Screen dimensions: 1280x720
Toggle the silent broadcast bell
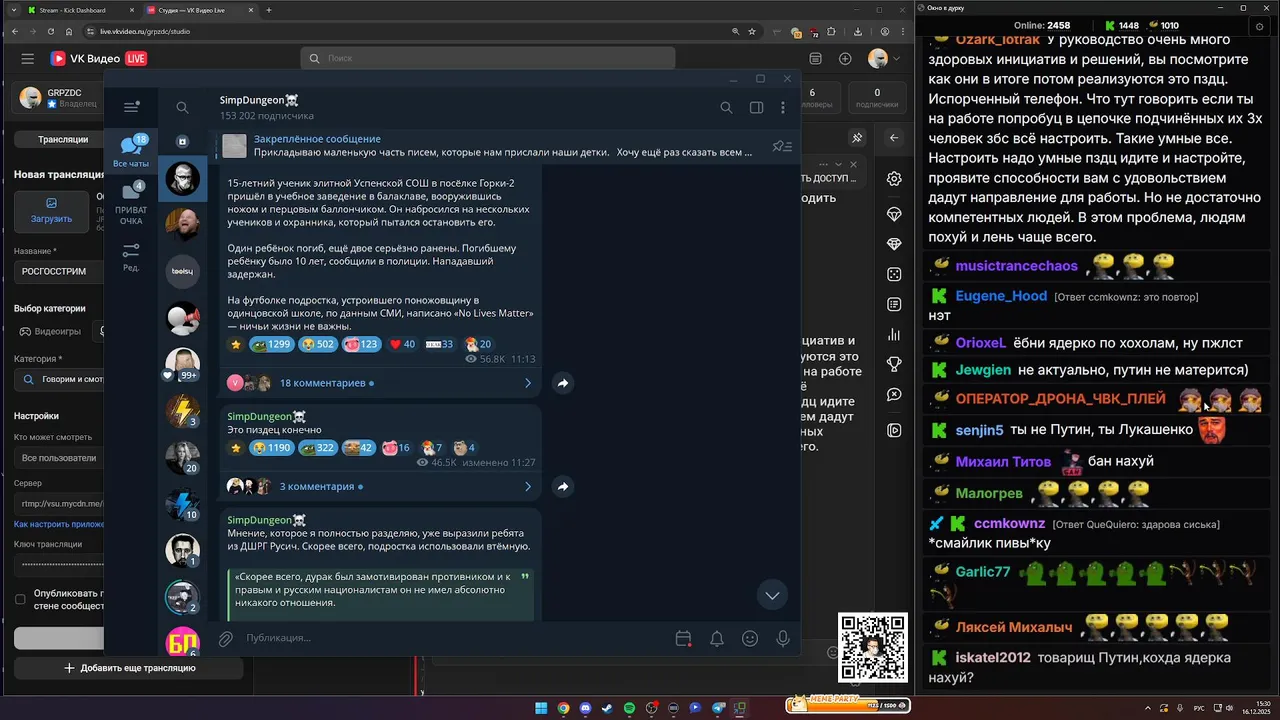coord(717,638)
